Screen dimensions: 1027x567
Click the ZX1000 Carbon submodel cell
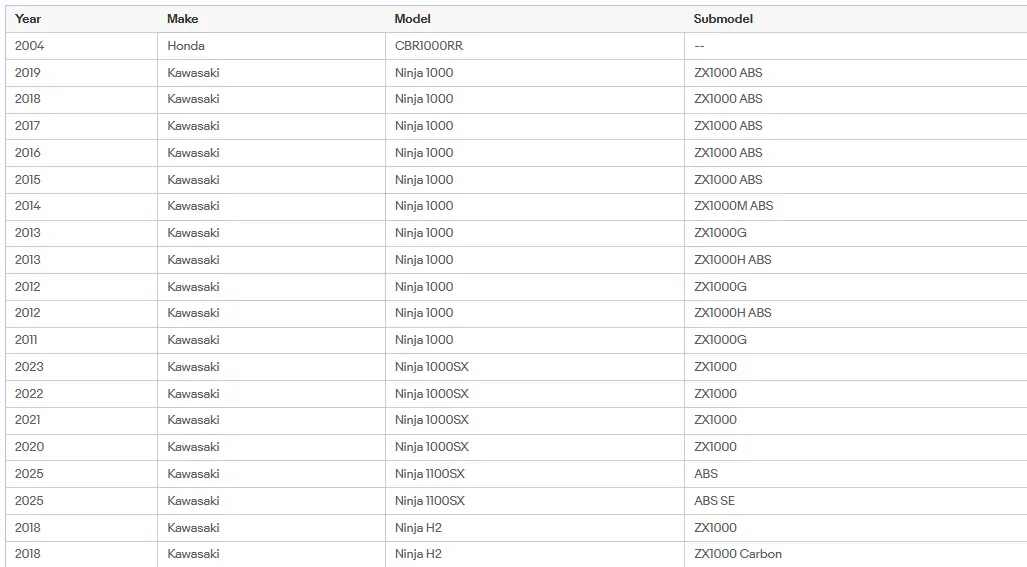[738, 553]
